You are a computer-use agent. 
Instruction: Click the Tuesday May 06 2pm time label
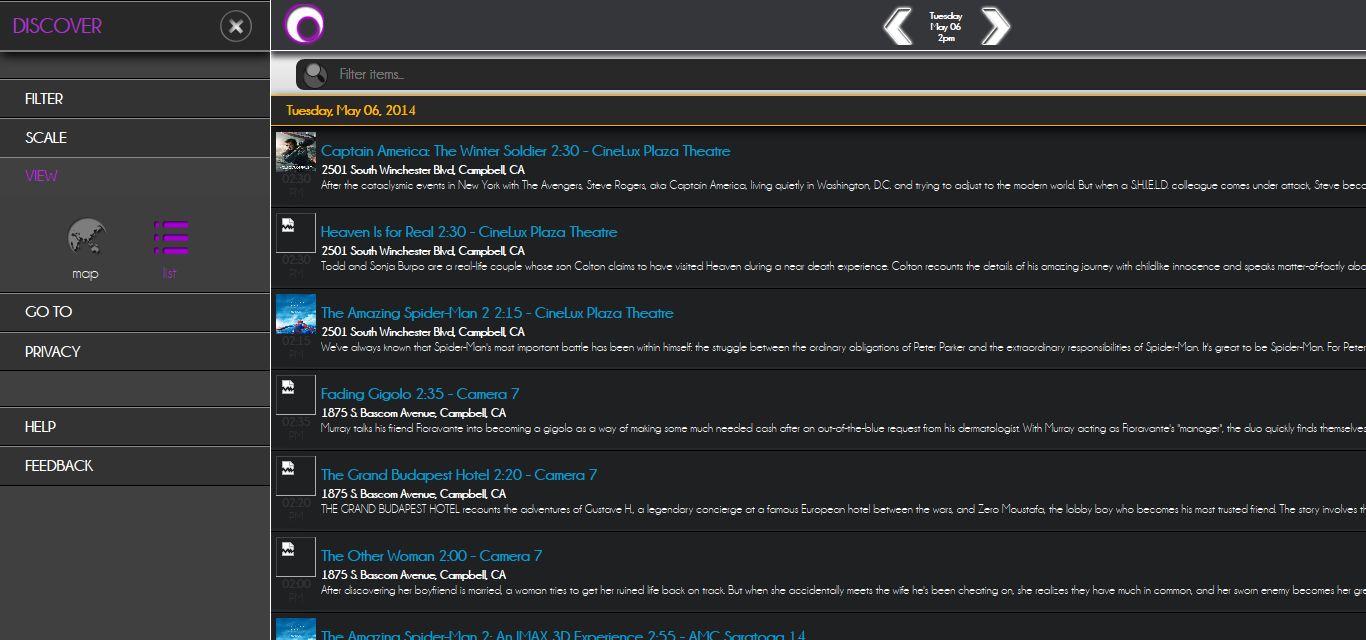pyautogui.click(x=946, y=27)
